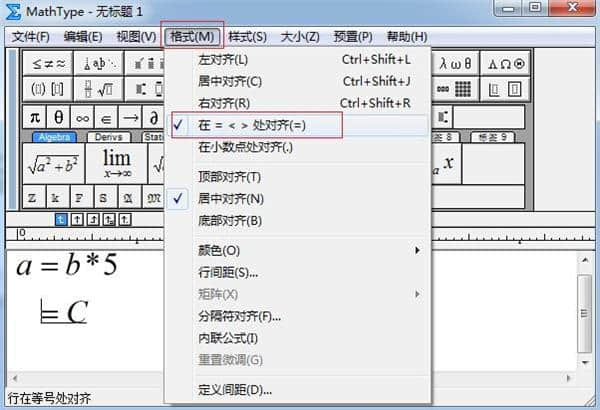Viewport: 600px width, 410px height.
Task: Open the 编辑(E) menu
Action: [x=83, y=37]
